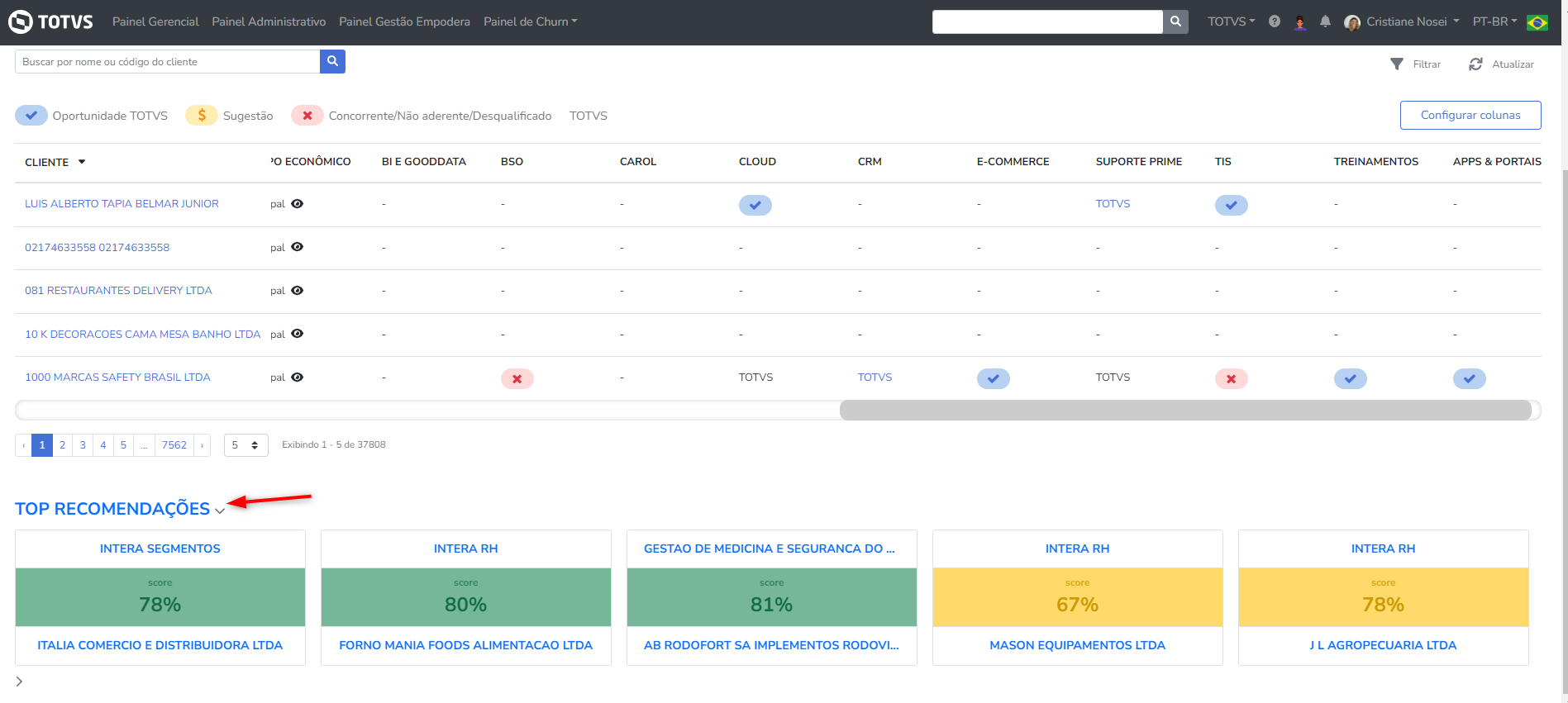This screenshot has height=703, width=1568.
Task: Toggle eye icon for 02174633558 row
Action: [298, 247]
